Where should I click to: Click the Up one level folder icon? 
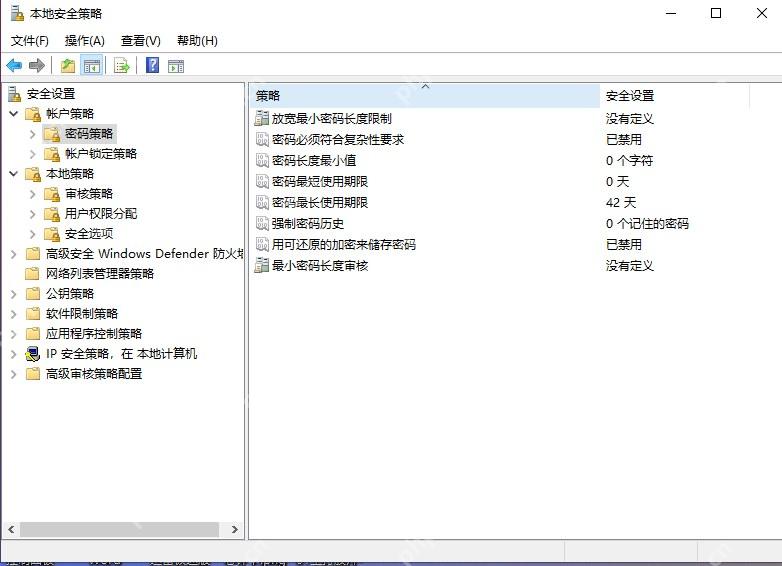[68, 65]
